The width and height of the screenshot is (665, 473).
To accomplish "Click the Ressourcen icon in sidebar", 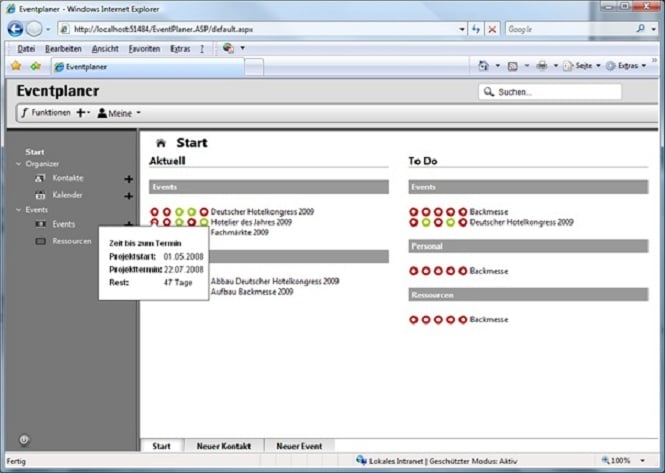I will pyautogui.click(x=40, y=241).
